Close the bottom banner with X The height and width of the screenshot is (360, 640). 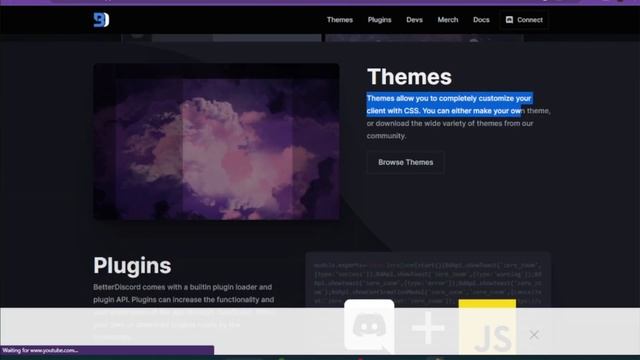533,335
